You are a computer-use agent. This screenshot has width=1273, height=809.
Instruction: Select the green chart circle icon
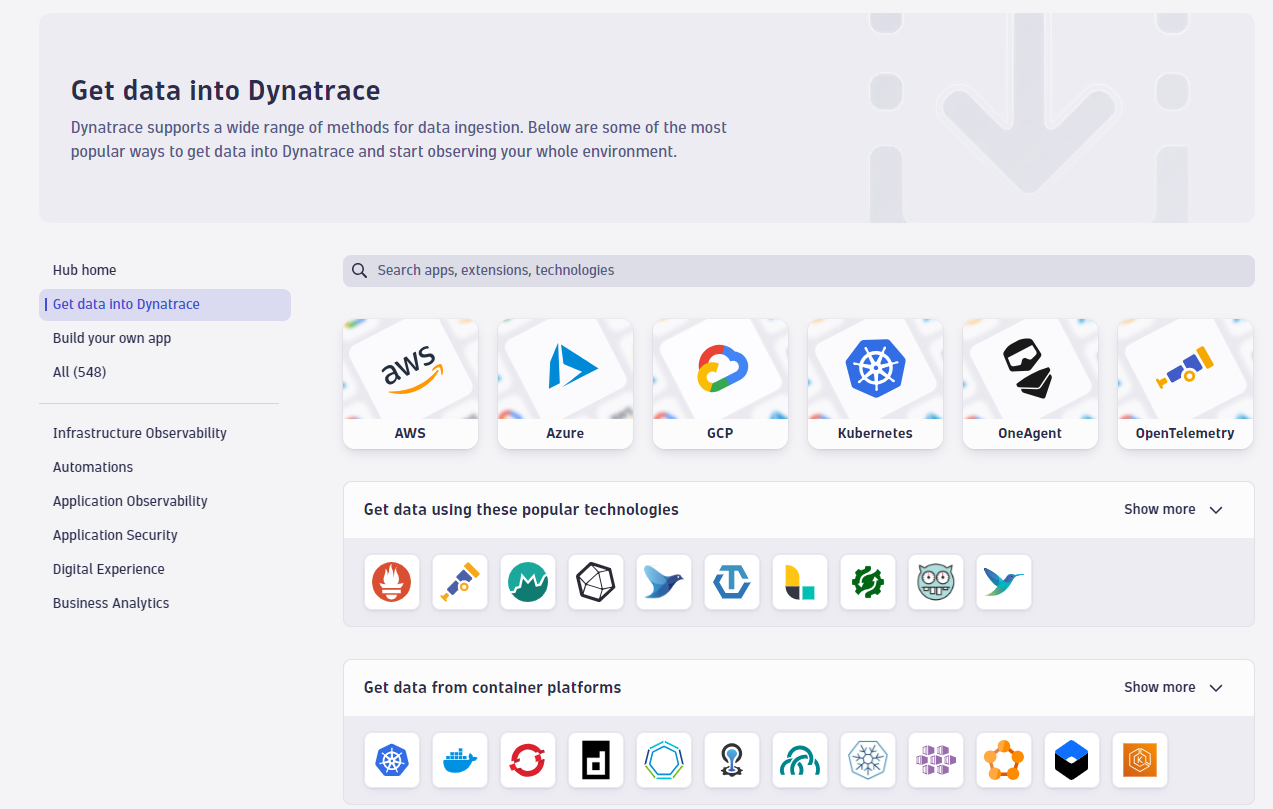click(x=528, y=582)
